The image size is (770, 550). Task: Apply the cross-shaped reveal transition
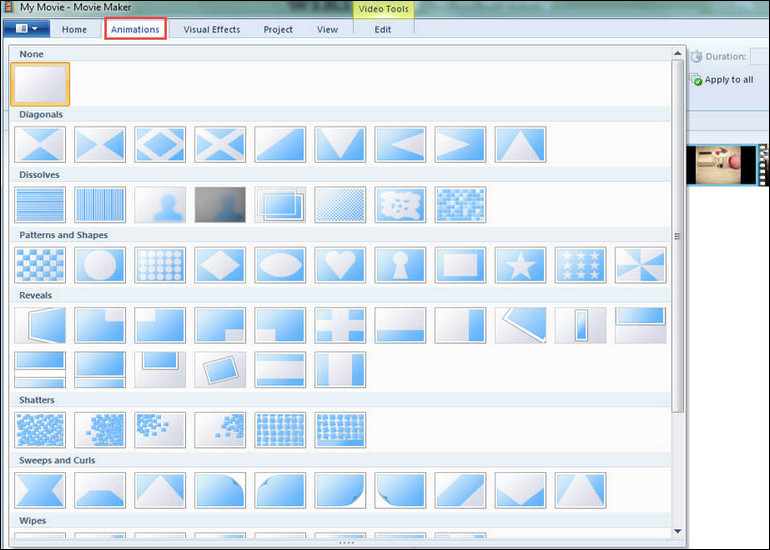(x=340, y=326)
